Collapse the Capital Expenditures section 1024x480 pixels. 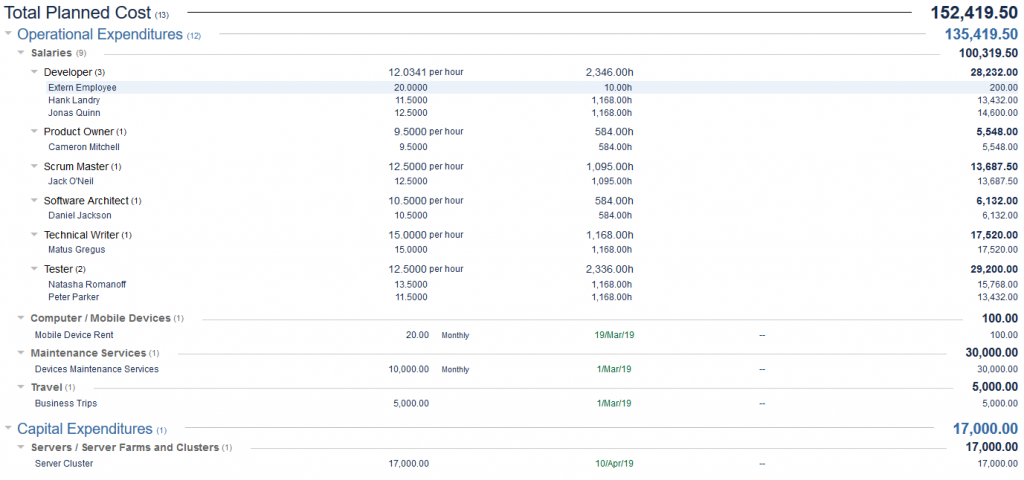click(x=9, y=428)
